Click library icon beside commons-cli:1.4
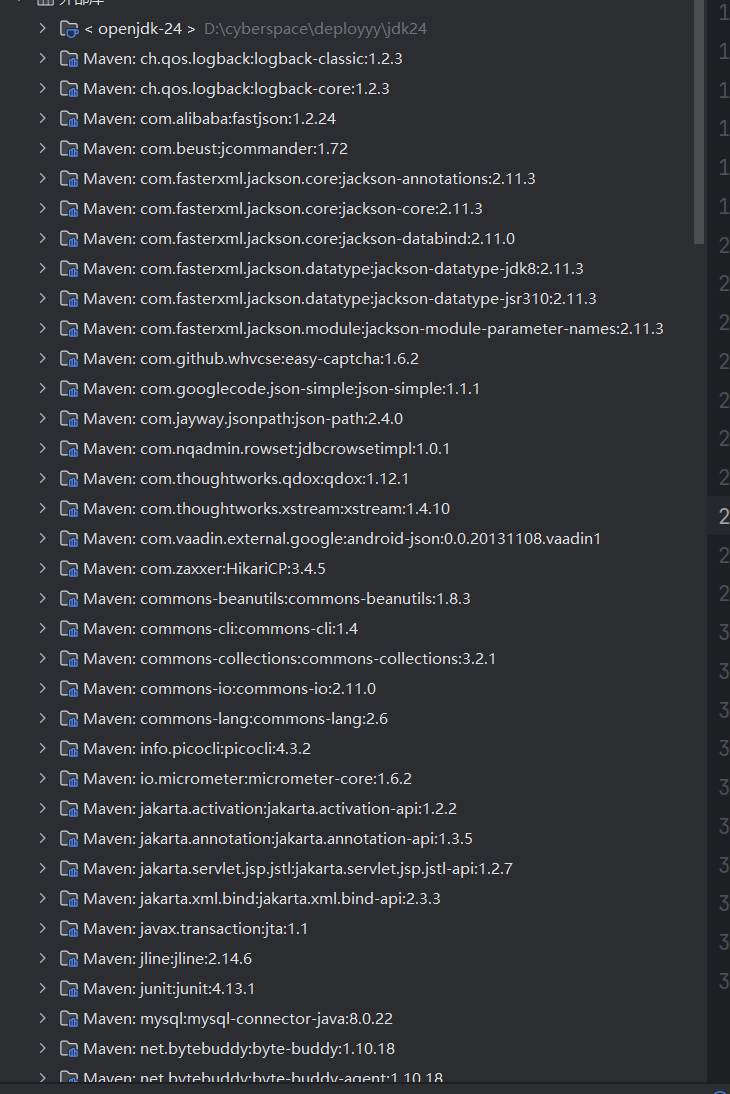 (69, 629)
